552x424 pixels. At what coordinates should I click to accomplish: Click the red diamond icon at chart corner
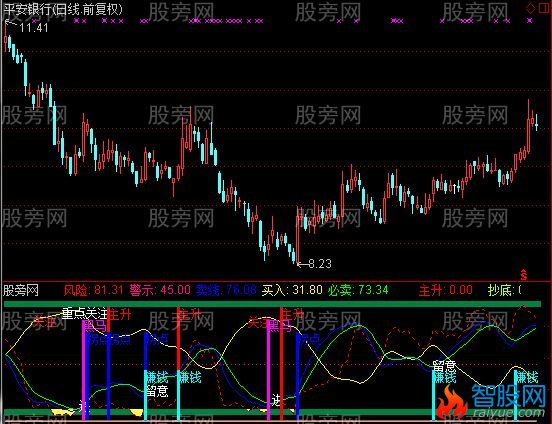(x=530, y=8)
